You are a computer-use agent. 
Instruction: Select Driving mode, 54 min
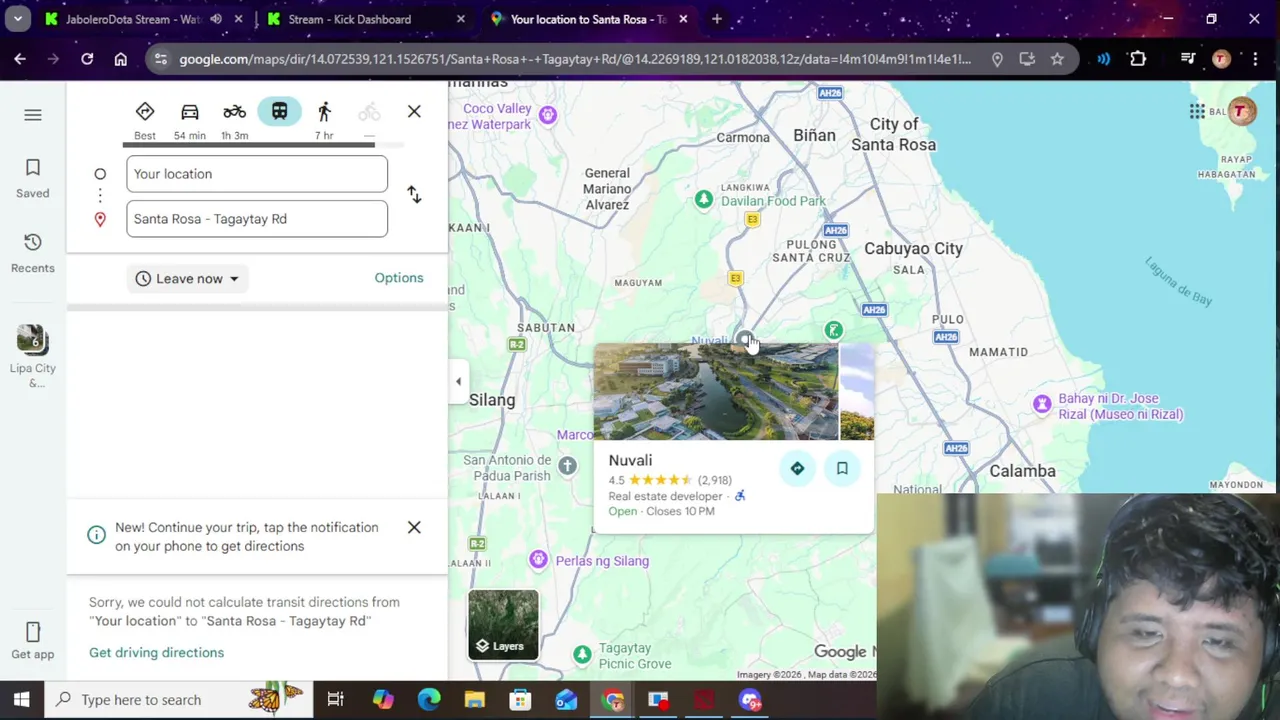pyautogui.click(x=189, y=119)
